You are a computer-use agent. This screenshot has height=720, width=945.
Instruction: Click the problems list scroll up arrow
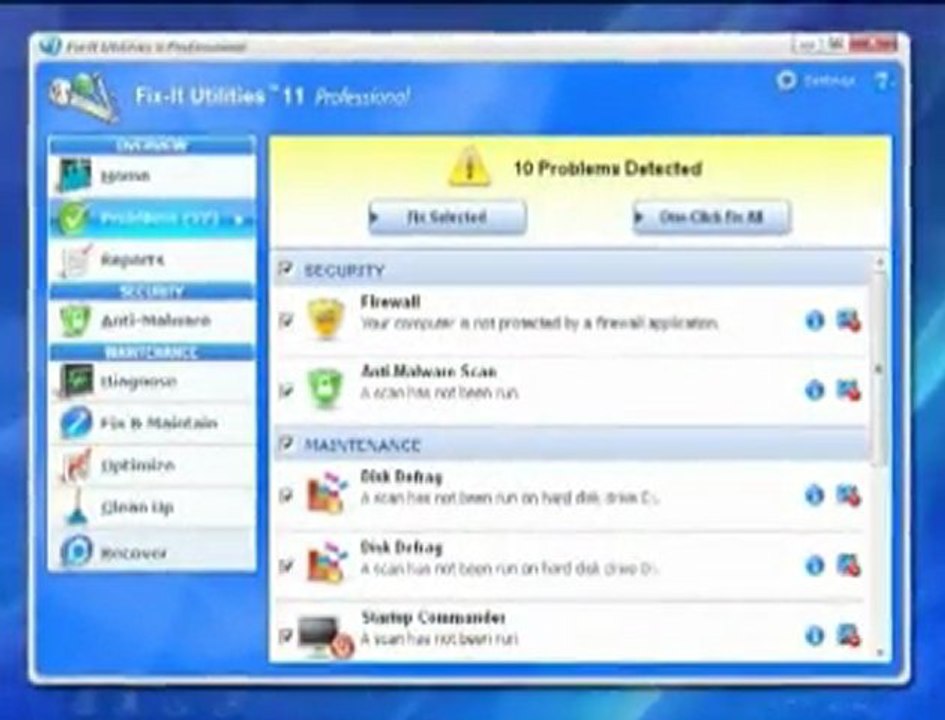(x=879, y=262)
